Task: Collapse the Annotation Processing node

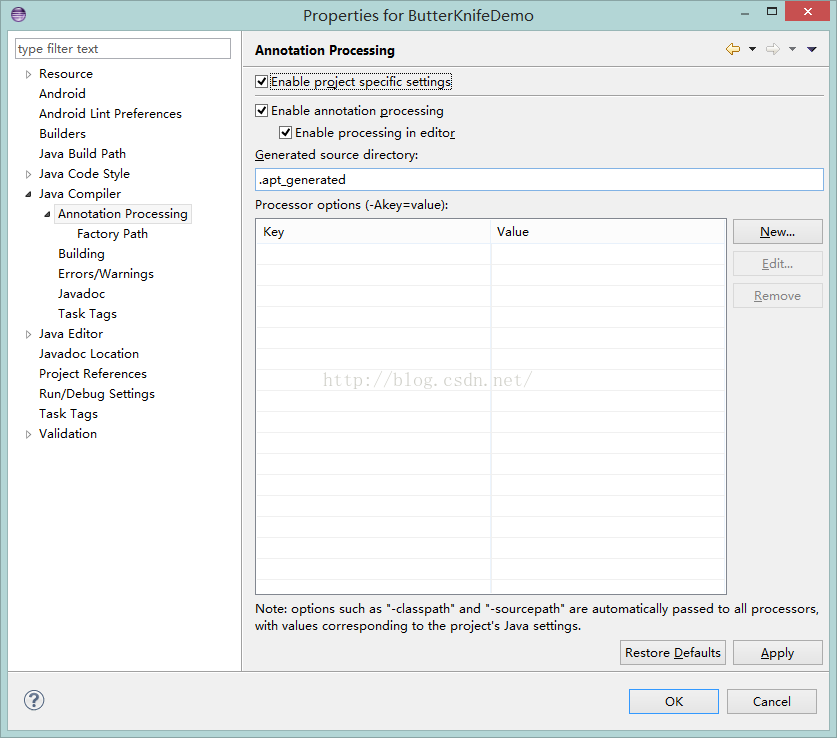Action: point(48,214)
